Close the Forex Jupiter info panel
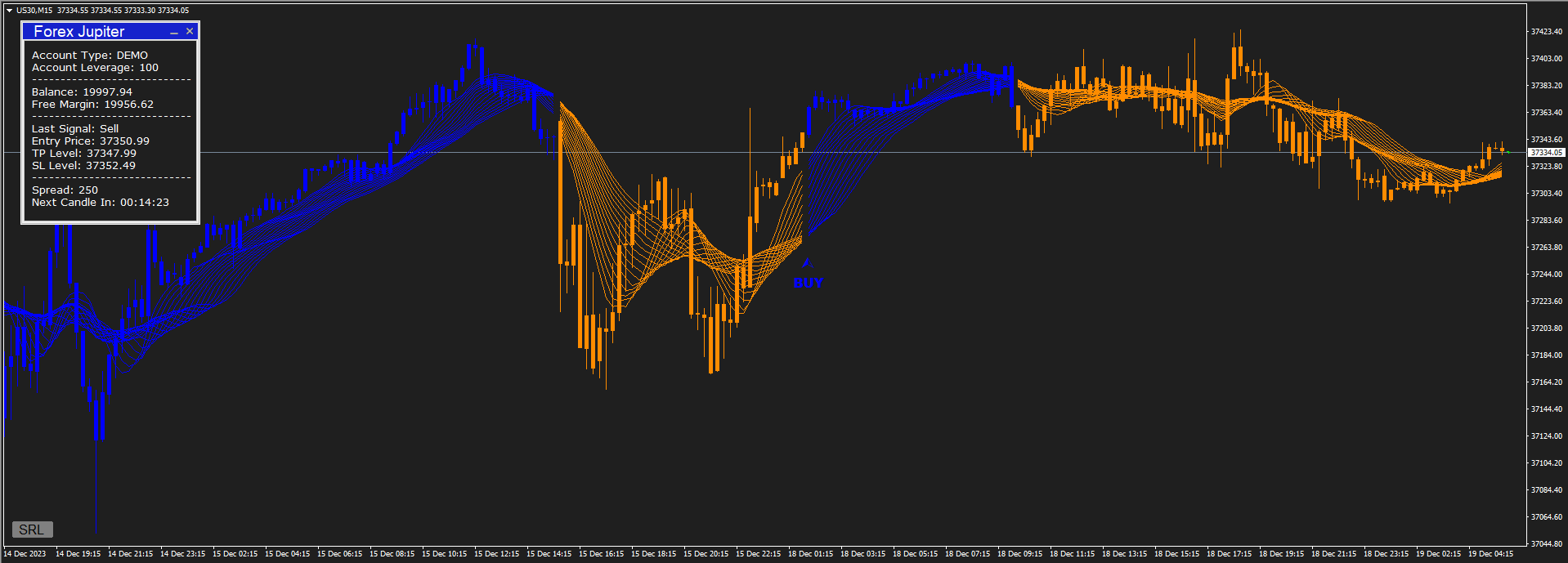This screenshot has height=563, width=1568. (190, 31)
